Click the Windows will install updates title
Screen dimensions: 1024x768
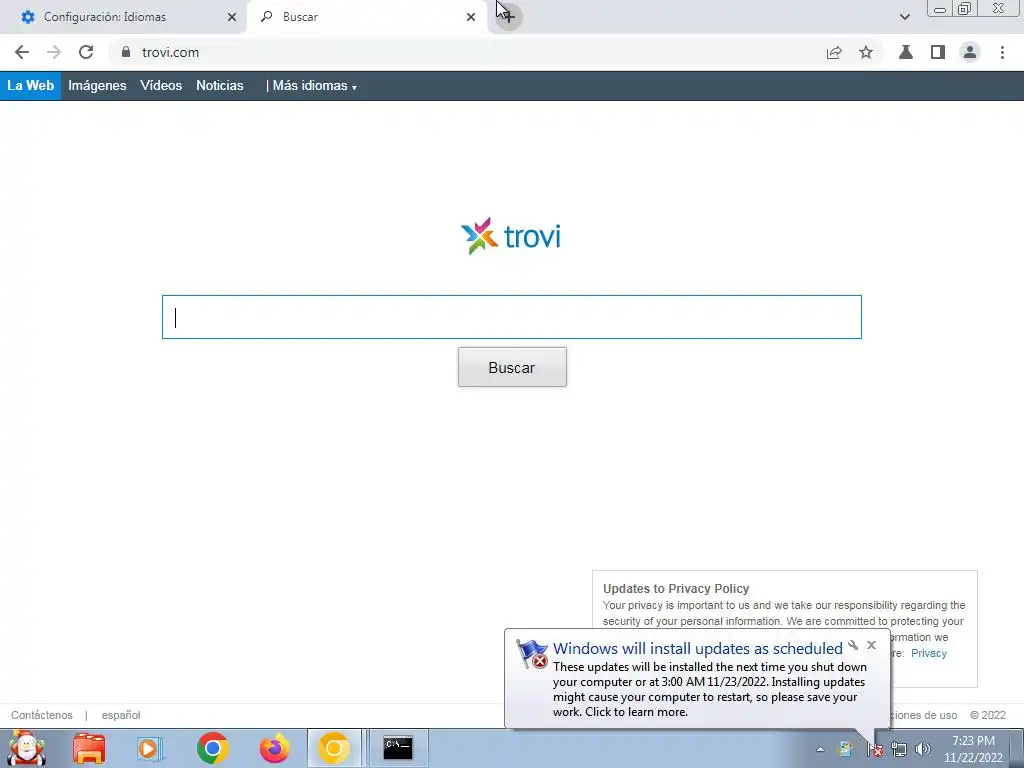pyautogui.click(x=697, y=648)
